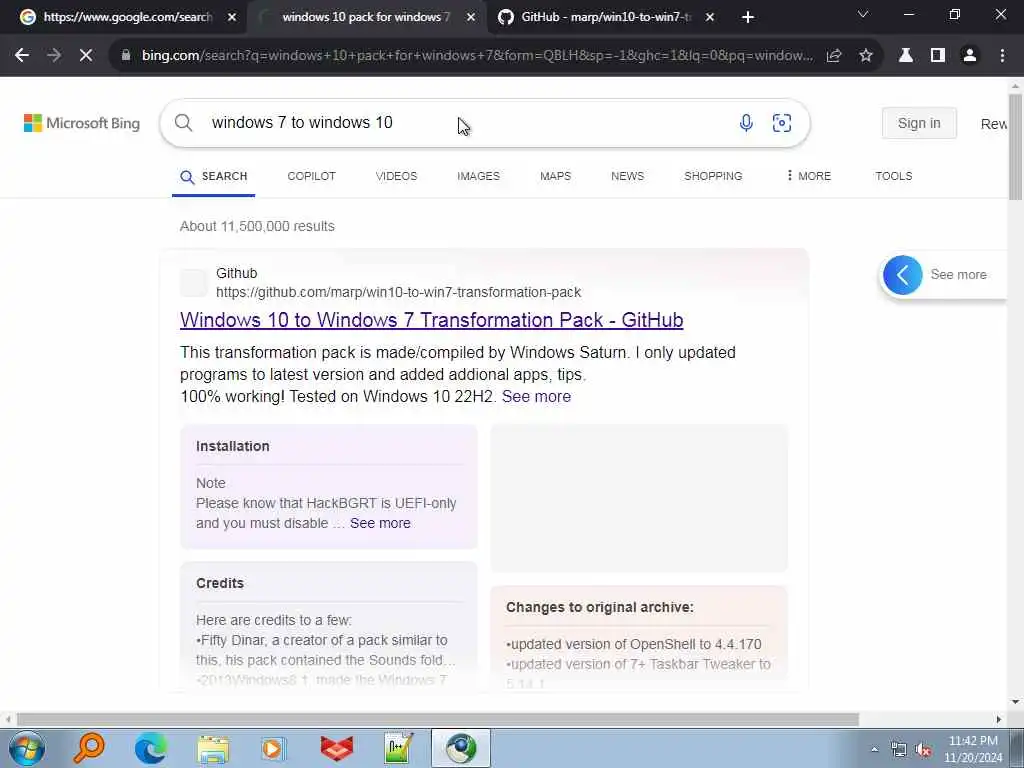Image resolution: width=1024 pixels, height=768 pixels.
Task: Launch the magnifier search taskbar app
Action: [89, 748]
